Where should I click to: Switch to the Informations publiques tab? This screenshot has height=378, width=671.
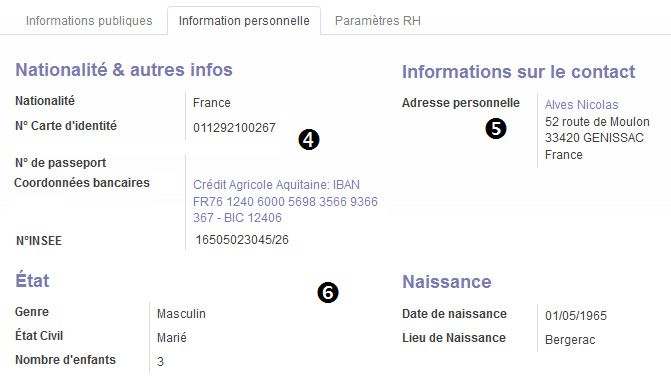pyautogui.click(x=89, y=21)
